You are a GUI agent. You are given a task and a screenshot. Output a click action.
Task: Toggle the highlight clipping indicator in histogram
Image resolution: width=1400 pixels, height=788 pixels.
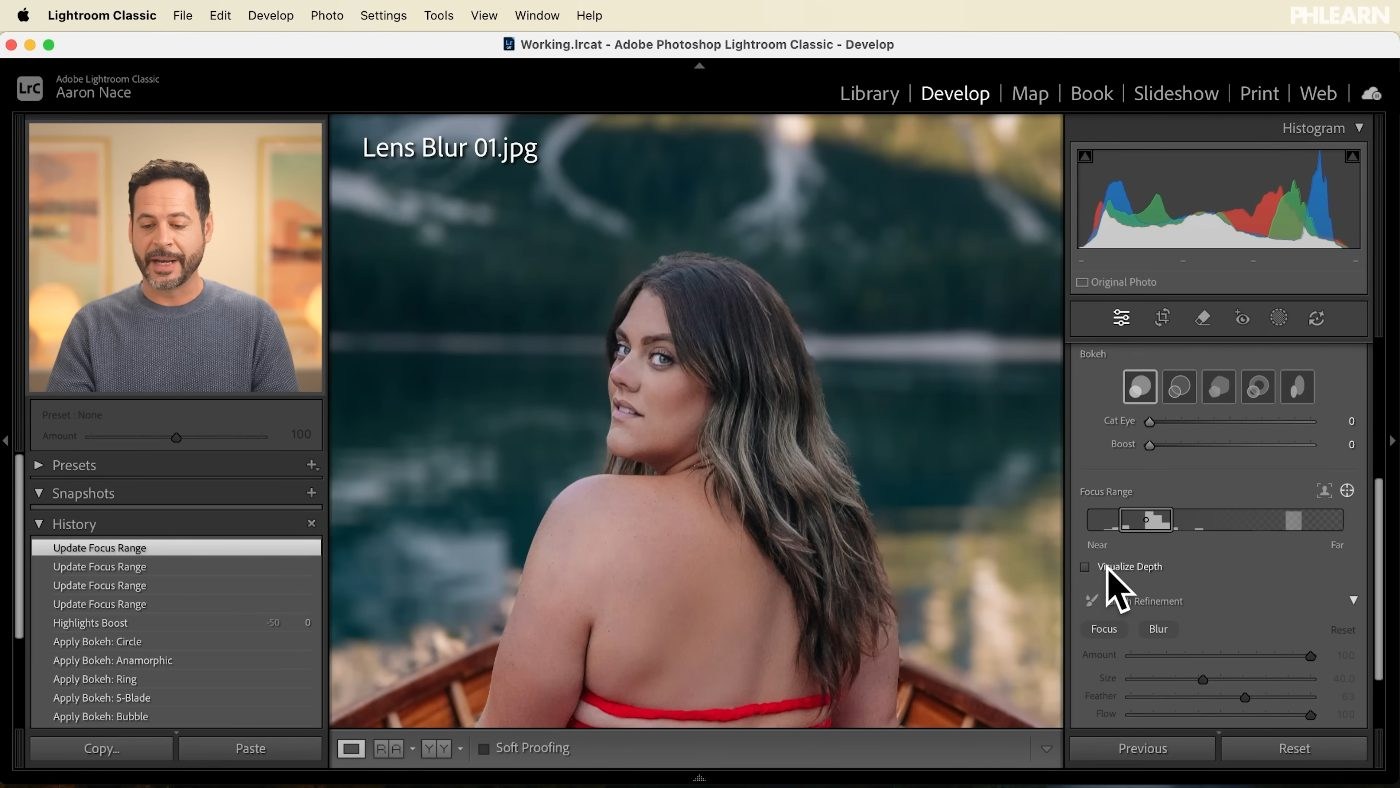click(1352, 156)
